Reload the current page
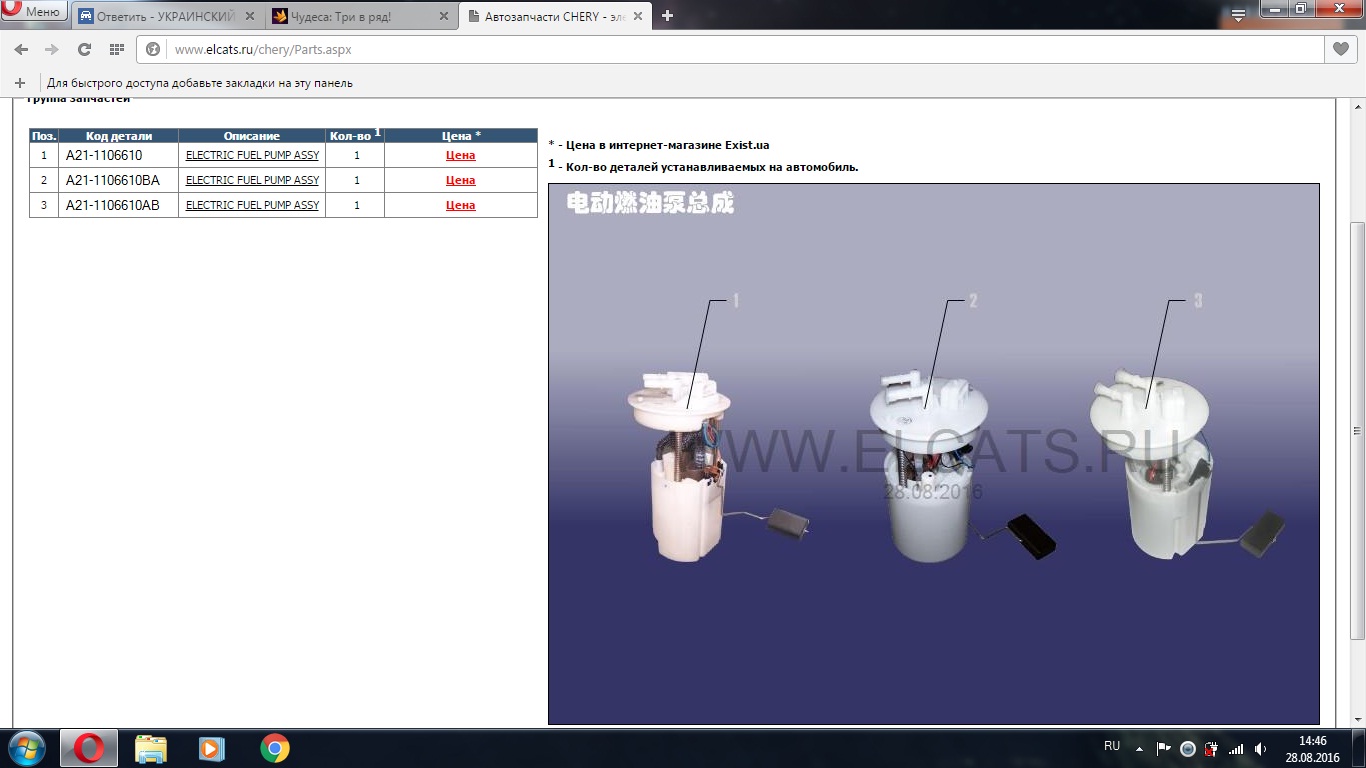1366x768 pixels. pyautogui.click(x=84, y=49)
